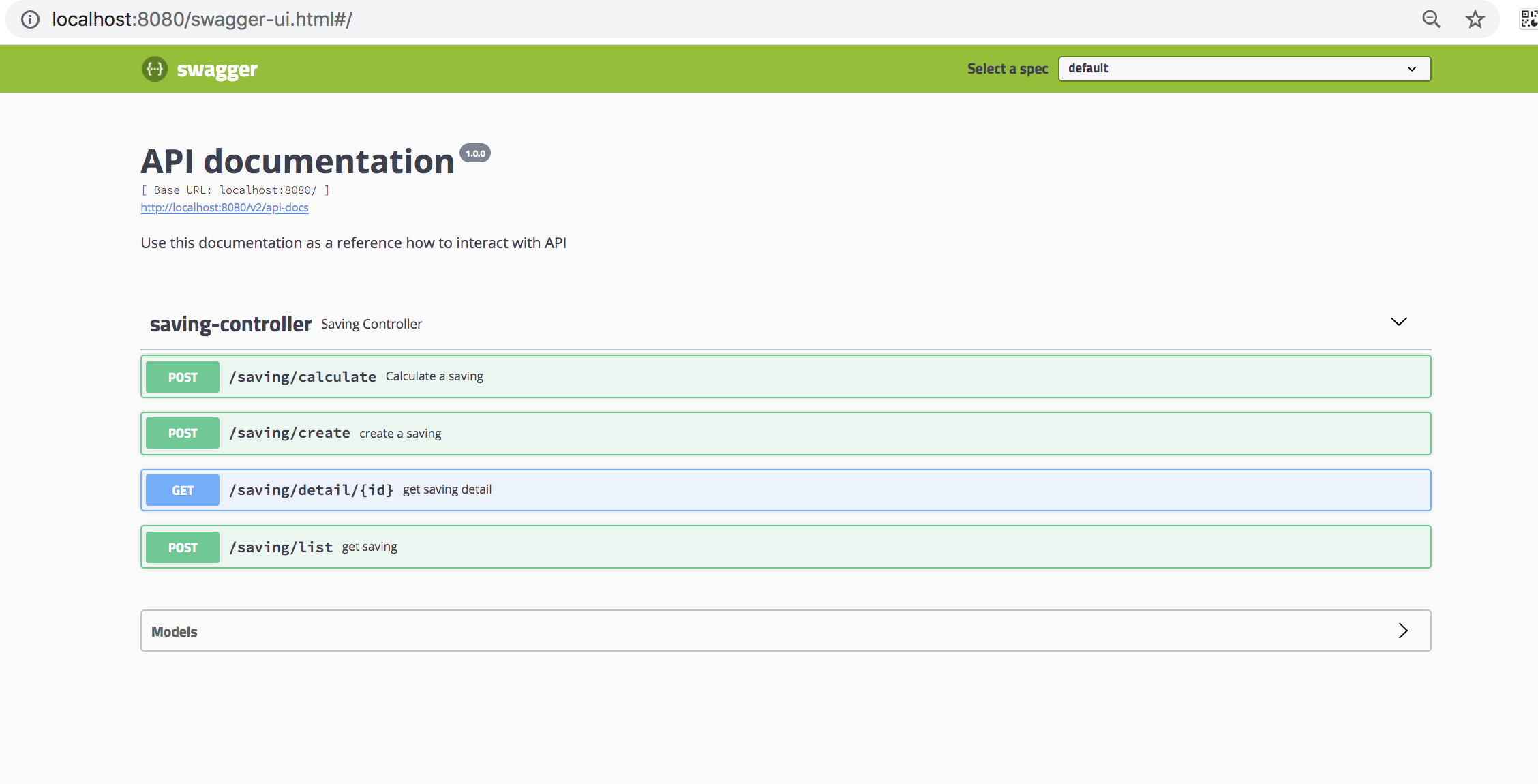Click the POST badge for /saving/calculate
This screenshot has height=784, width=1538.
tap(183, 377)
